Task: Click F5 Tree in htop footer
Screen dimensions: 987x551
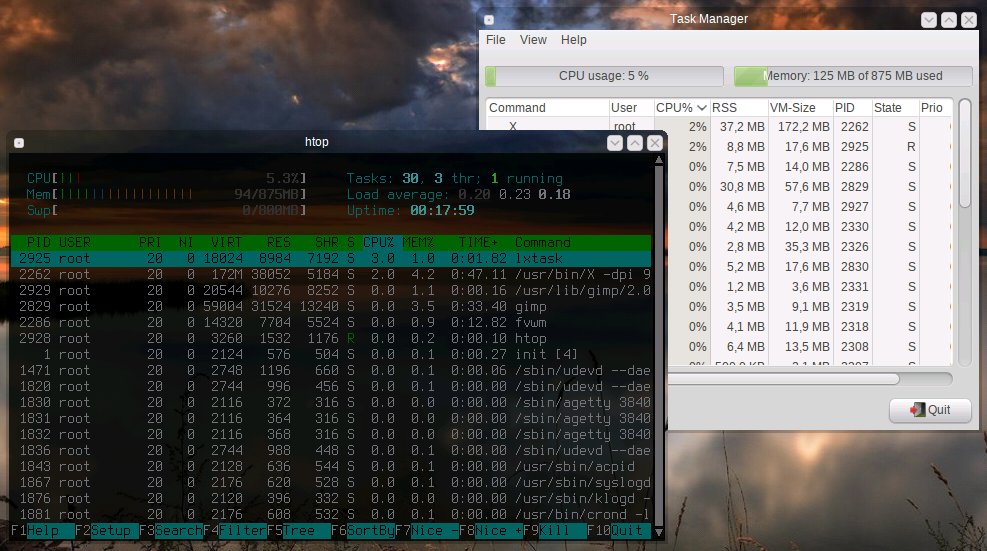Action: click(299, 531)
